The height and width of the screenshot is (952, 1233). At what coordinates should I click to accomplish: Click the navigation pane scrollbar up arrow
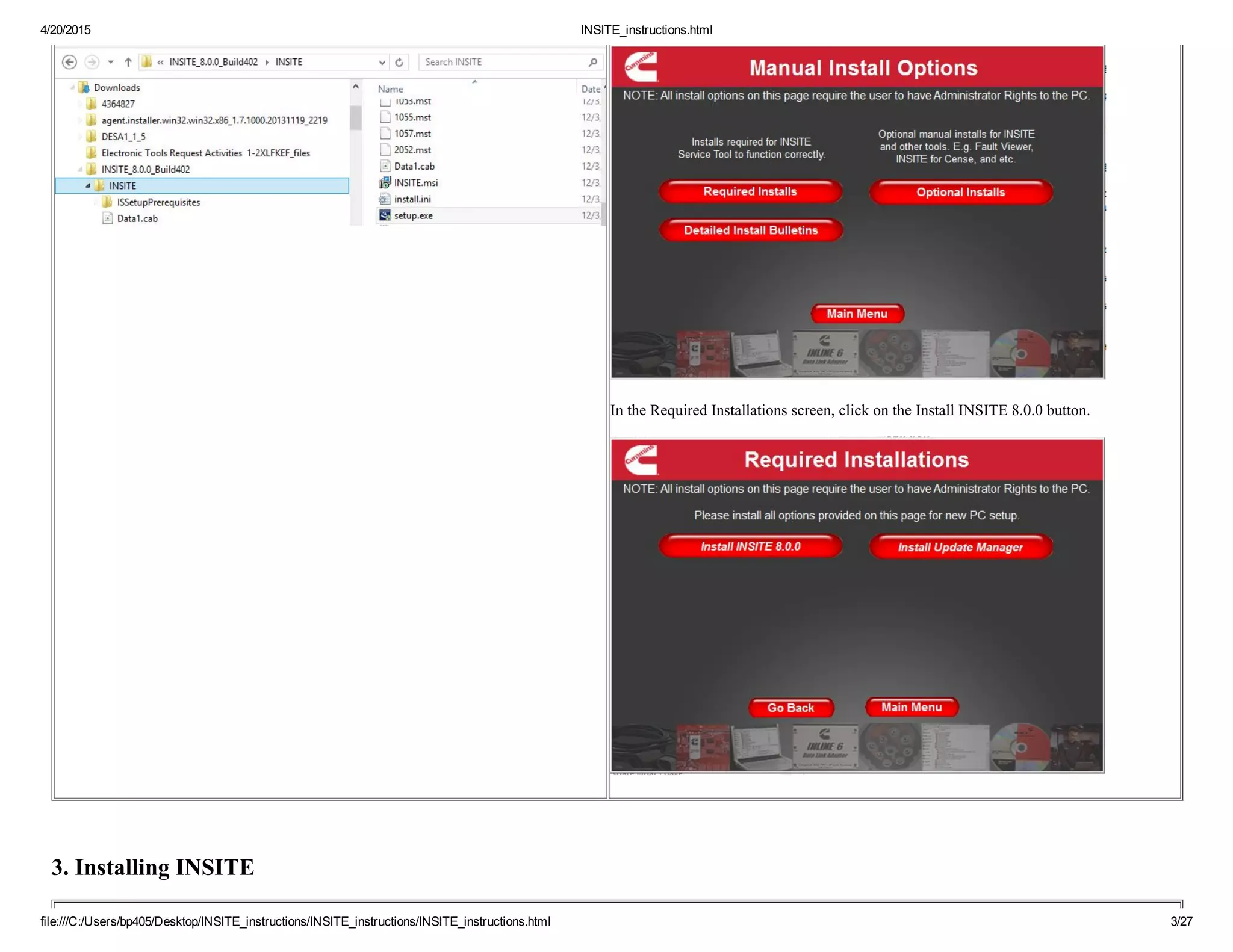(x=356, y=87)
